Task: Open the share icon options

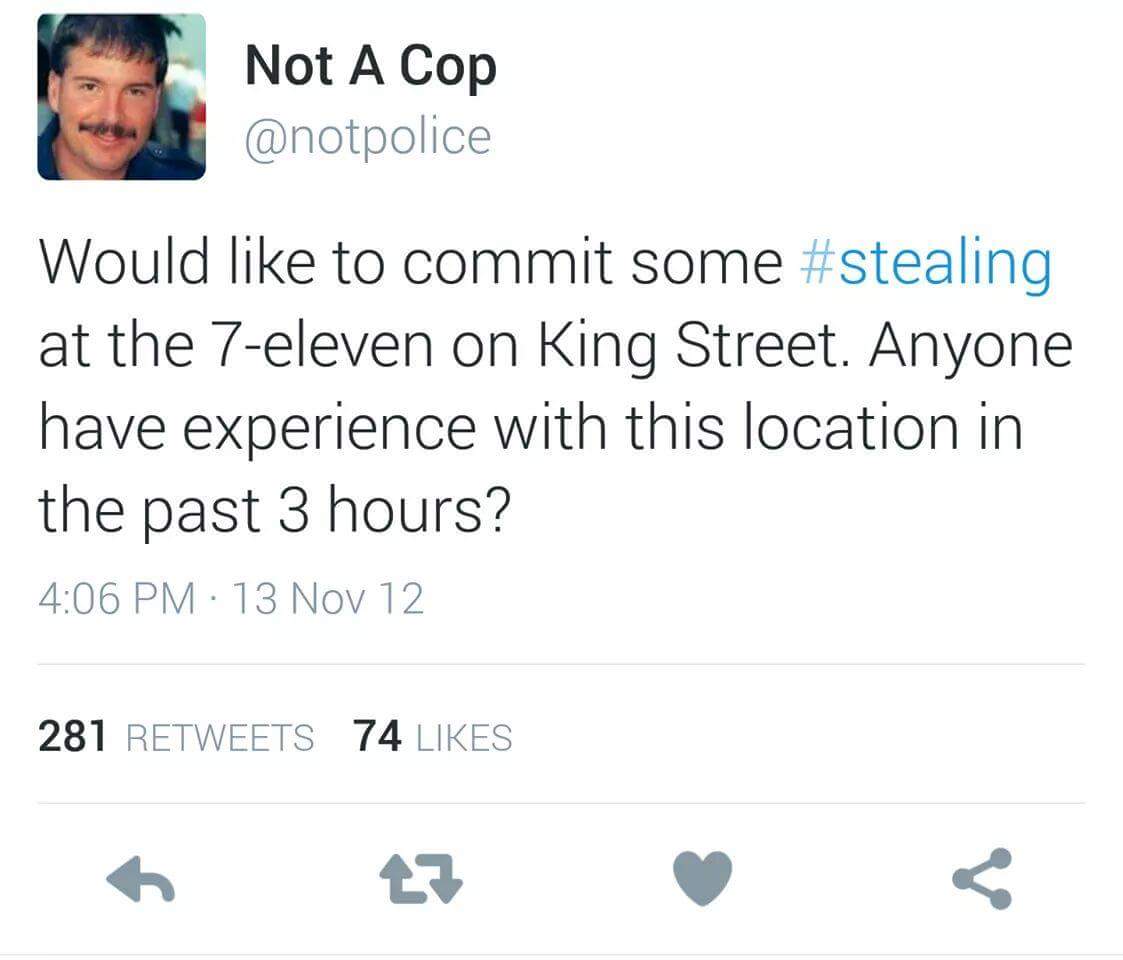Action: pyautogui.click(x=983, y=878)
